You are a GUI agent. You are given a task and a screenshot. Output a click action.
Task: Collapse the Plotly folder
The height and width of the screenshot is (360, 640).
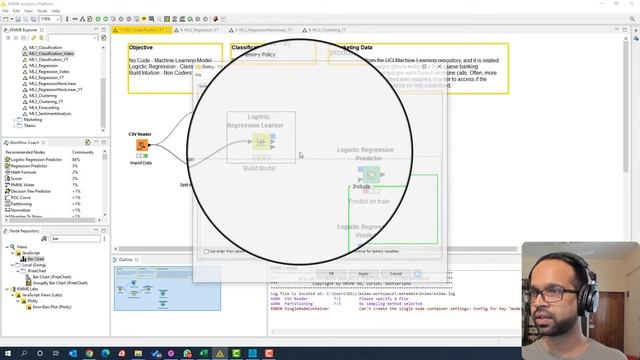pos(18,301)
